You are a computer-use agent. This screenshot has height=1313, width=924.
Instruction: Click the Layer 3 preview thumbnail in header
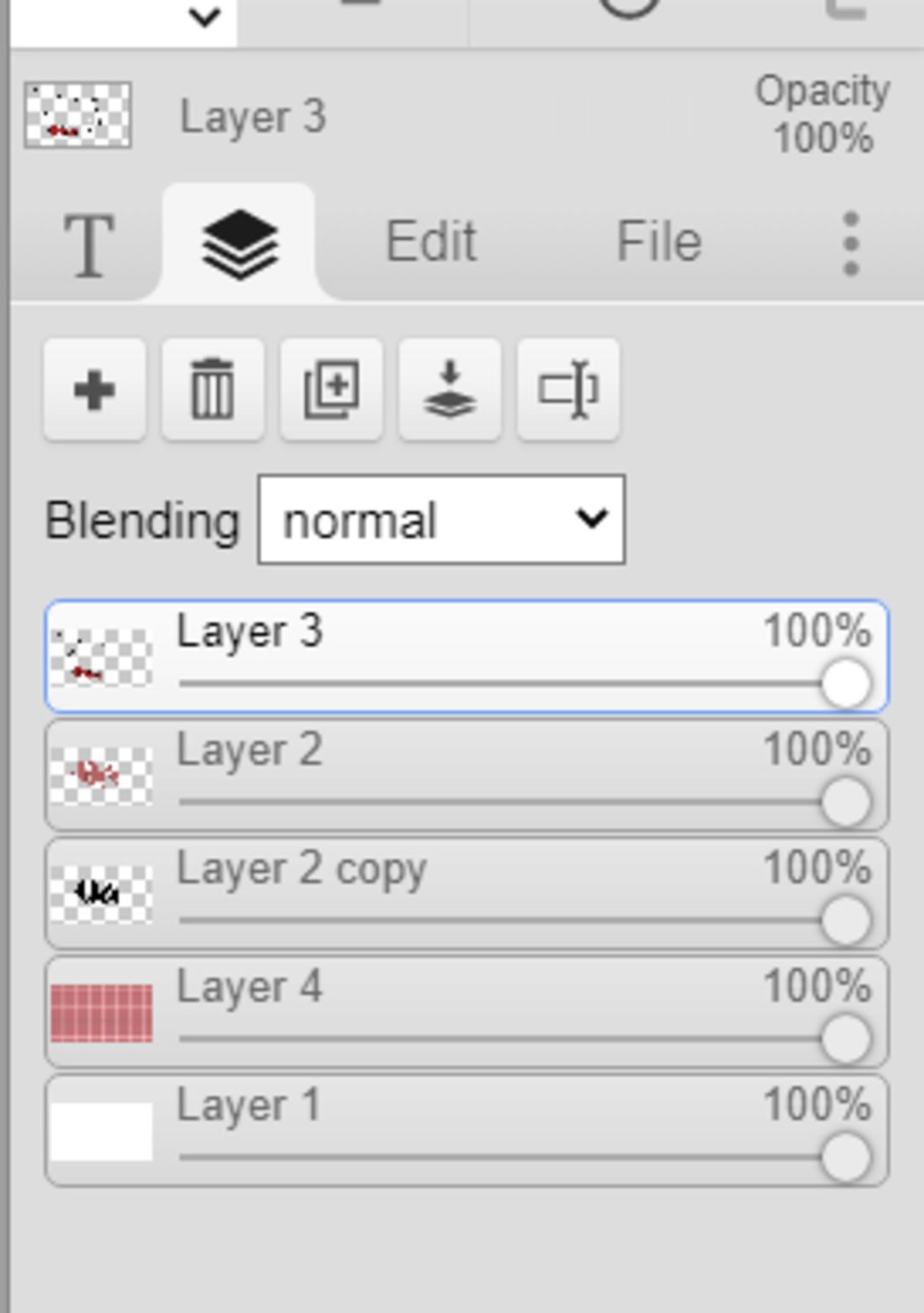tap(78, 115)
